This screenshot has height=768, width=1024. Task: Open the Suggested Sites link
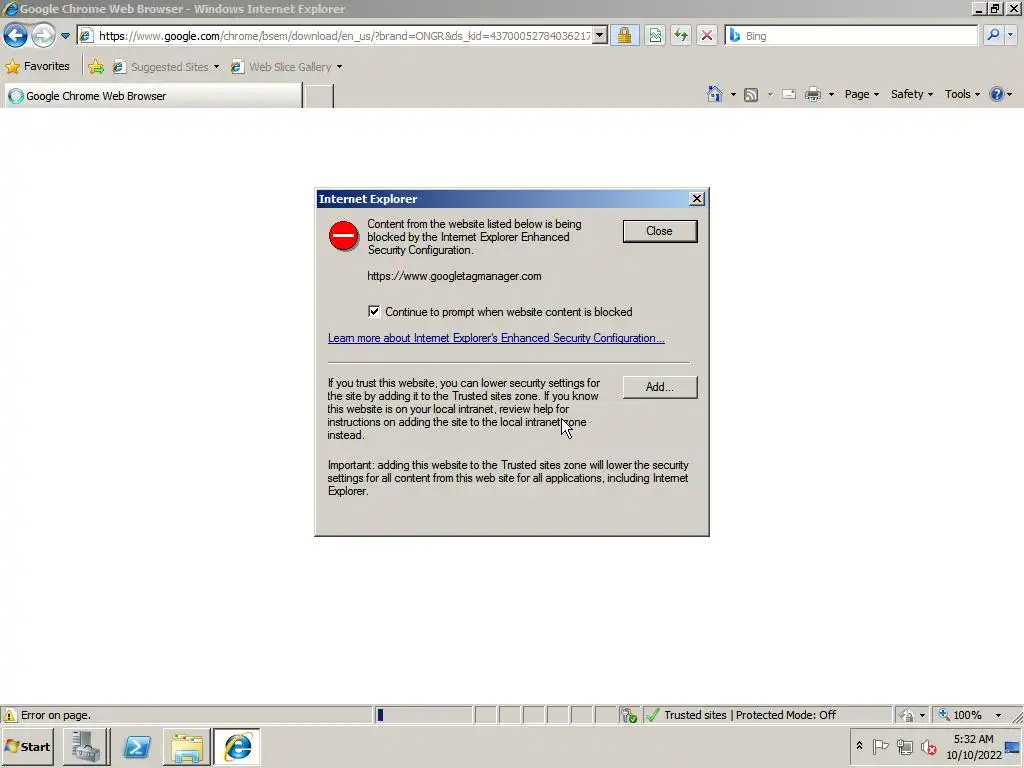click(165, 67)
